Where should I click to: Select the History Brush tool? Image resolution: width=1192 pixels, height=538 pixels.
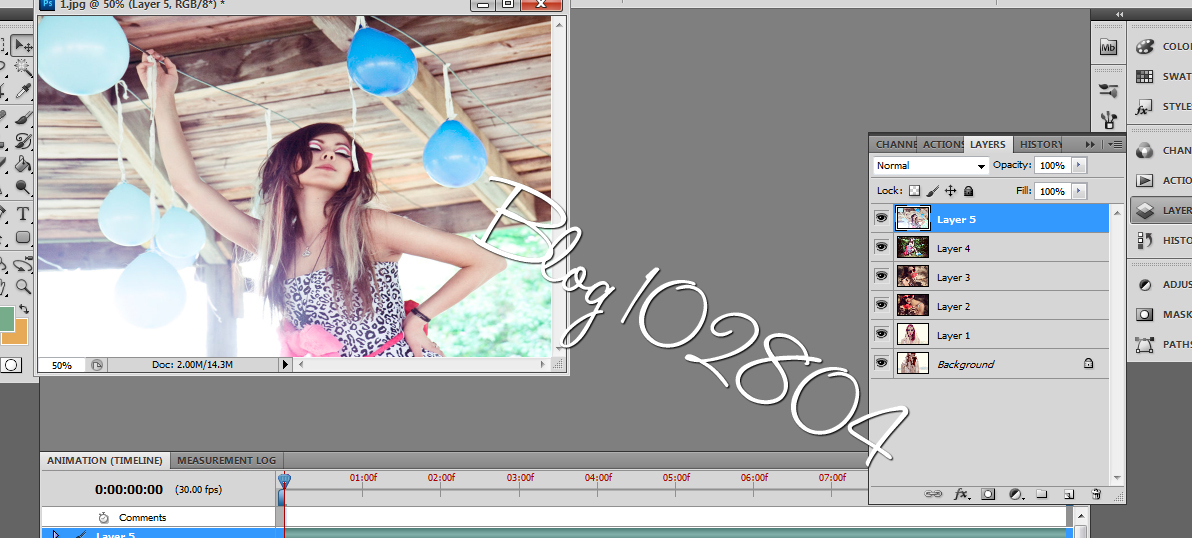tap(24, 141)
